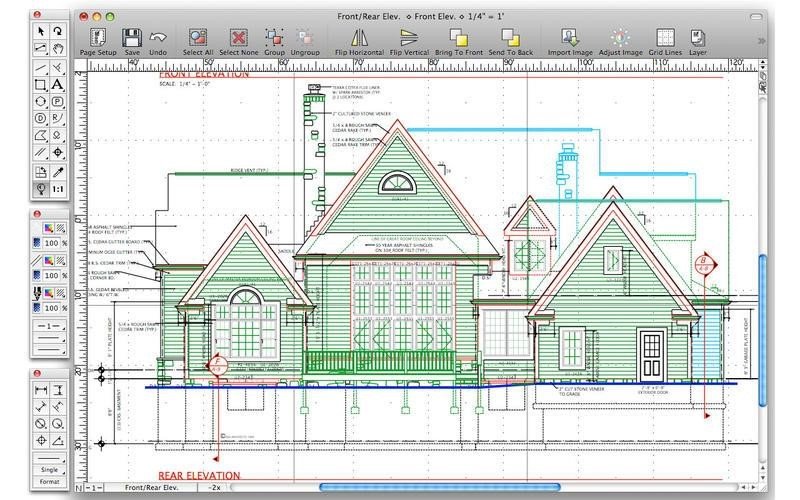Open the Front/Rear Elev. sheet selector
800x500 pixels.
click(x=152, y=487)
